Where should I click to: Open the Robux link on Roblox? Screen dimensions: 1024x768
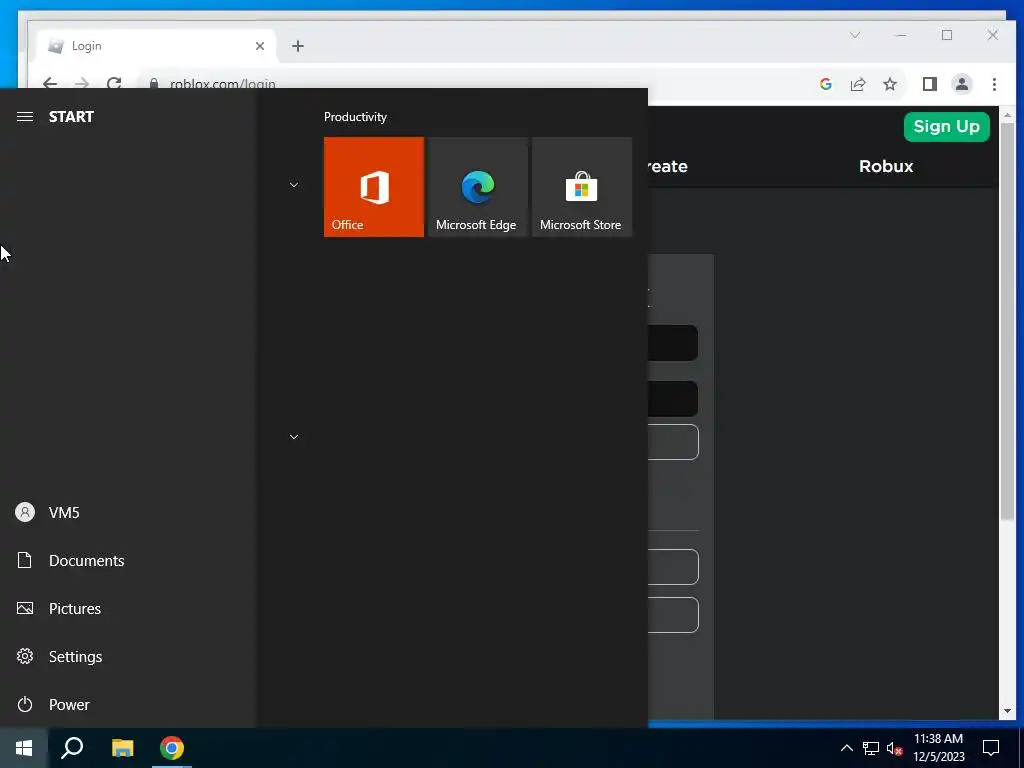[x=886, y=166]
